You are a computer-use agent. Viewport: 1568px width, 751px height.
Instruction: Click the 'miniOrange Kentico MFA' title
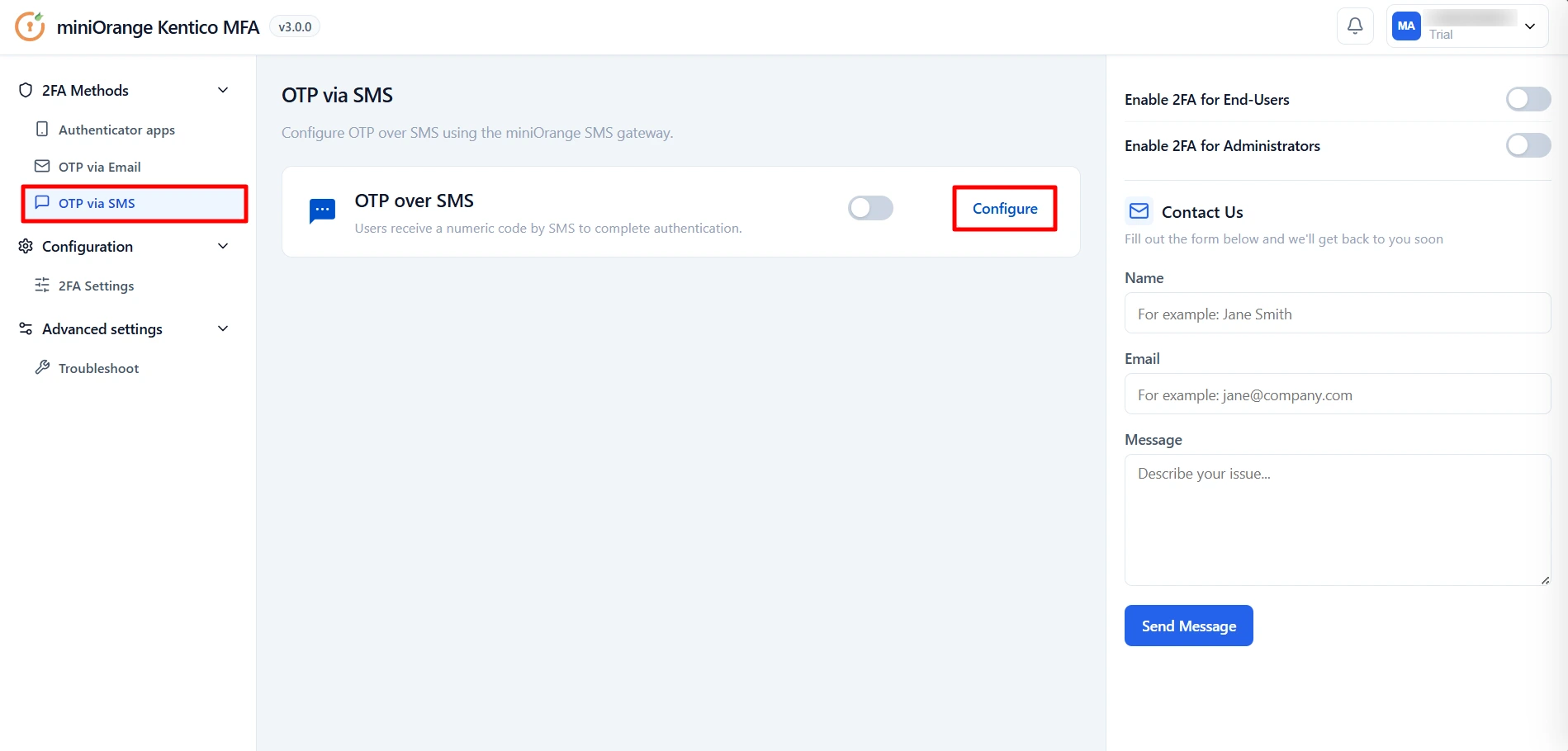[x=158, y=27]
